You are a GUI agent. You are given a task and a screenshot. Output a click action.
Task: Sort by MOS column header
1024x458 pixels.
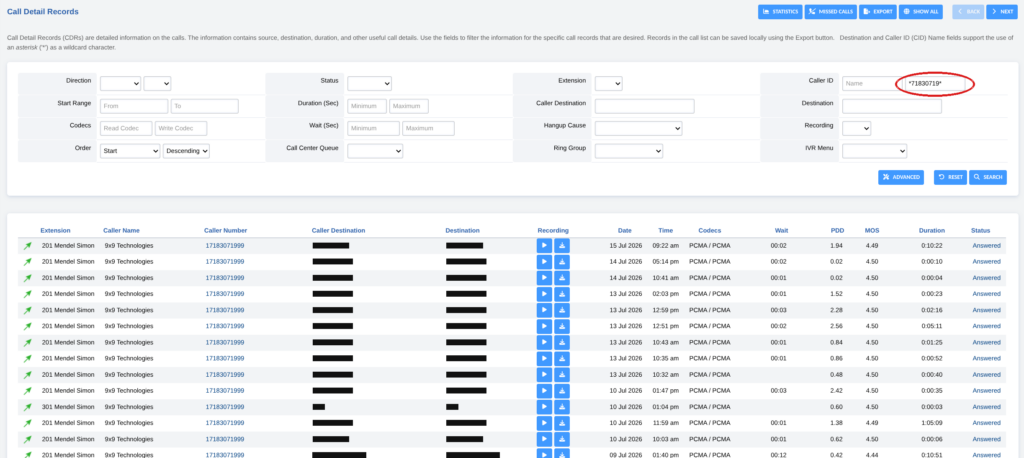point(872,230)
